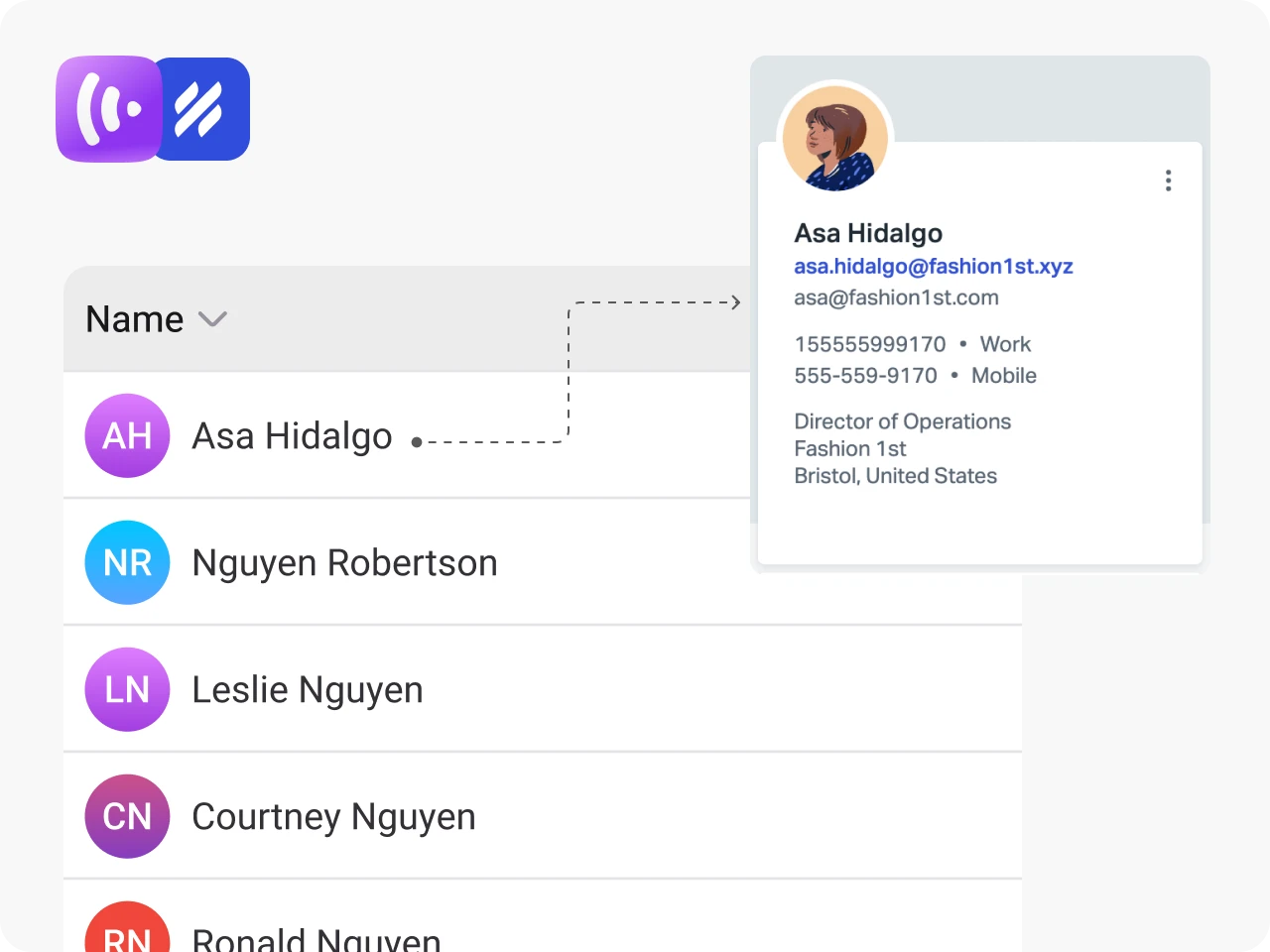Click Asa Hidalgo's profile photo
1270x952 pixels.
coord(834,138)
